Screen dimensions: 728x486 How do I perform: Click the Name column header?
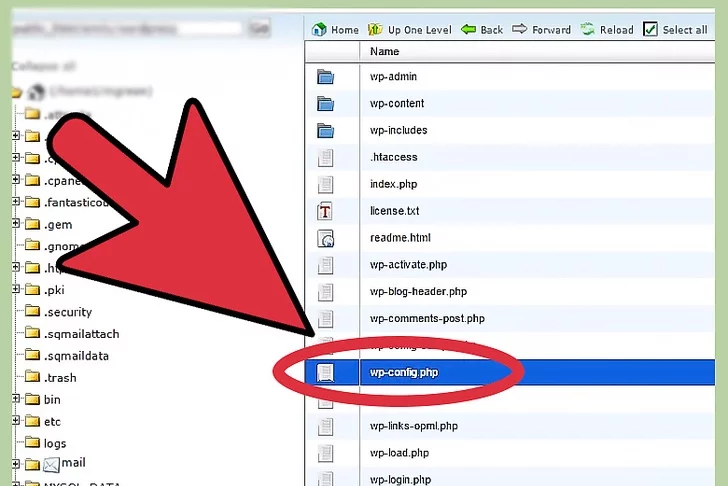pyautogui.click(x=384, y=51)
